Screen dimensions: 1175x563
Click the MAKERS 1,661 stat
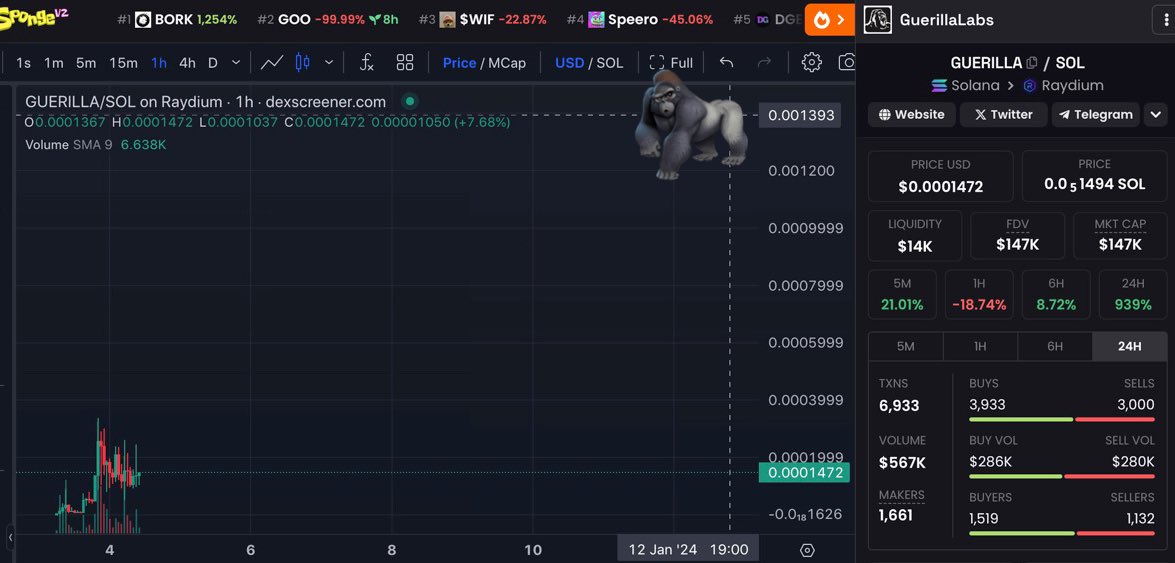click(902, 506)
